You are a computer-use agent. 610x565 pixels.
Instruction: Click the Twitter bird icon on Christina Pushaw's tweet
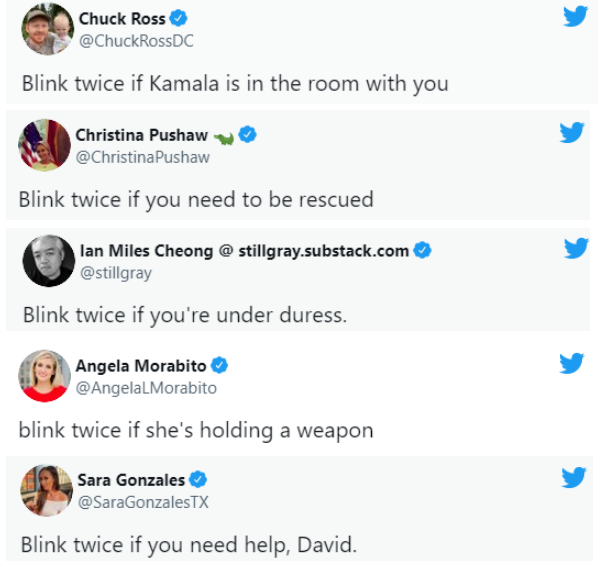click(572, 132)
